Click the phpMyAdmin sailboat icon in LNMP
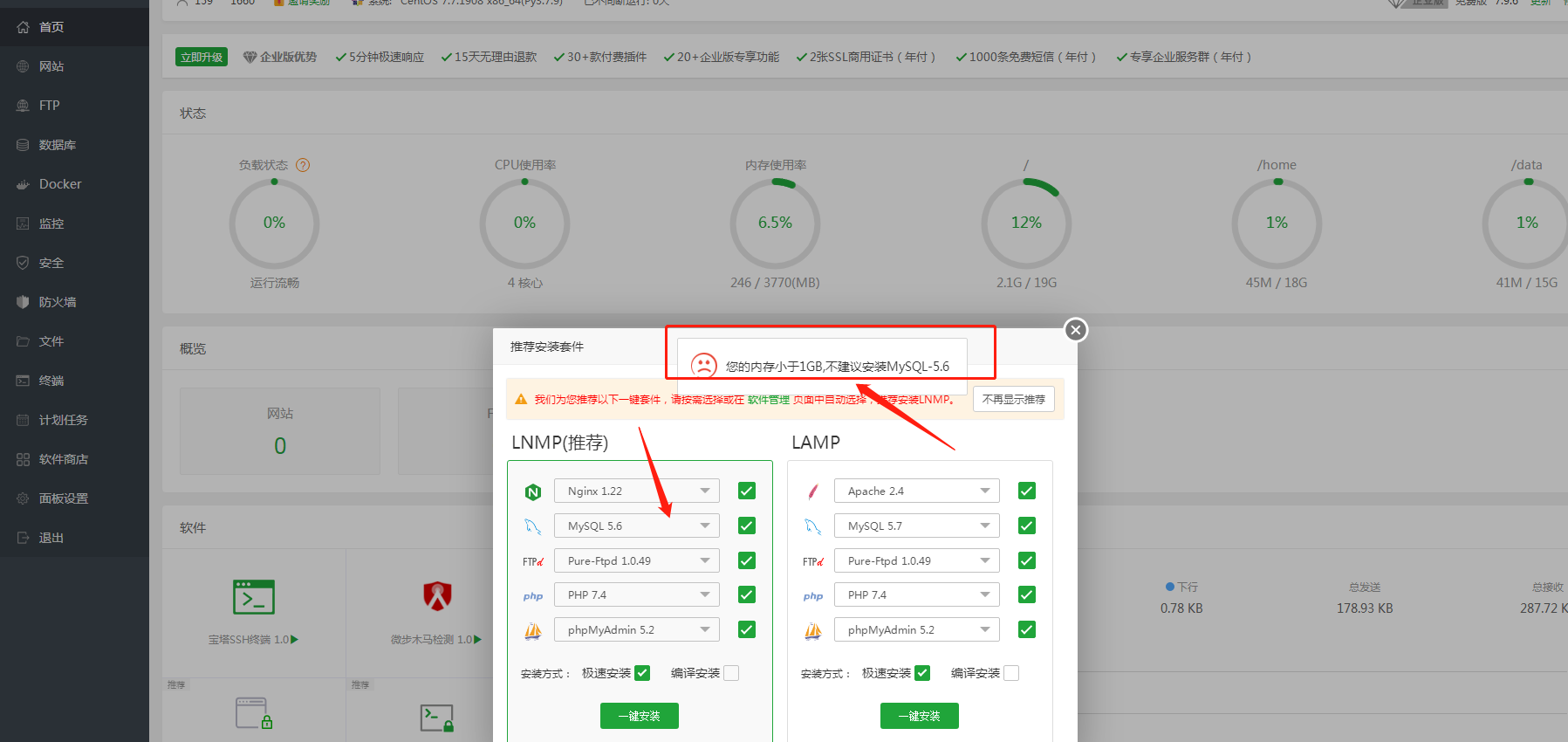 (x=533, y=630)
